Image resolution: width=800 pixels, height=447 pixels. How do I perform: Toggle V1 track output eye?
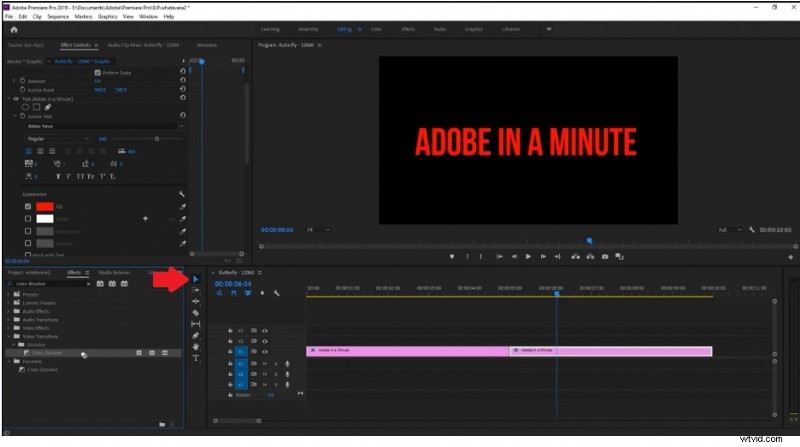[x=265, y=352]
